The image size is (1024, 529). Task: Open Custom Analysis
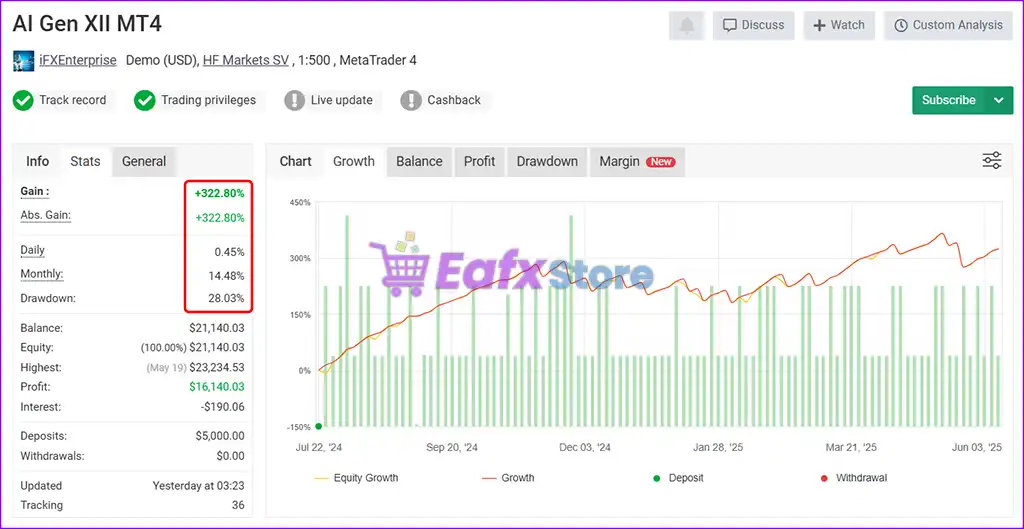click(x=948, y=25)
